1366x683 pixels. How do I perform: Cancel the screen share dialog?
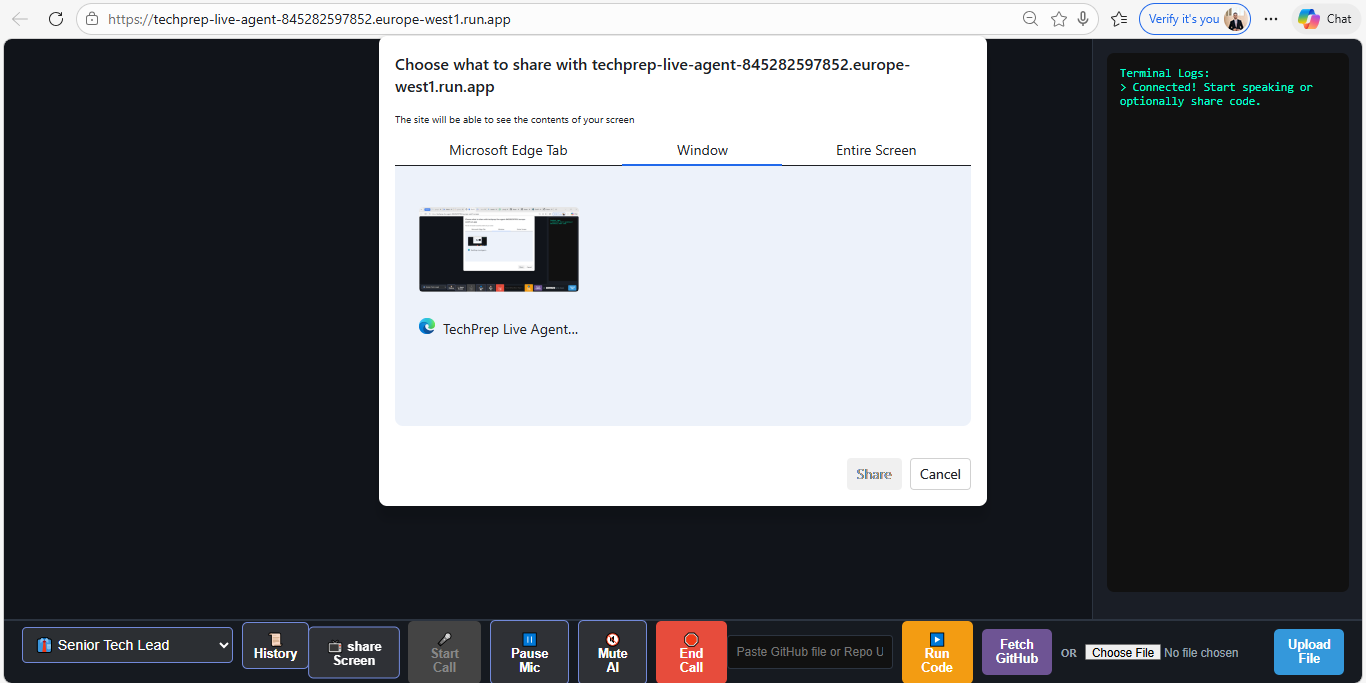(940, 474)
